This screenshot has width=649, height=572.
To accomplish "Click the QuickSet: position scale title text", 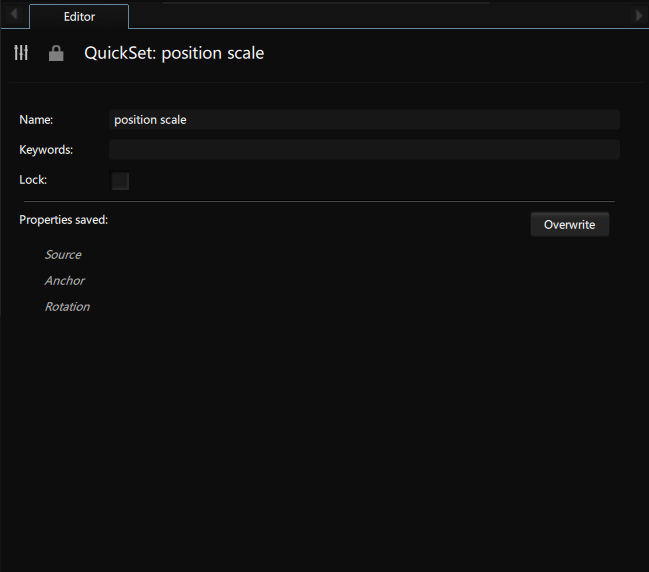I will [x=174, y=53].
